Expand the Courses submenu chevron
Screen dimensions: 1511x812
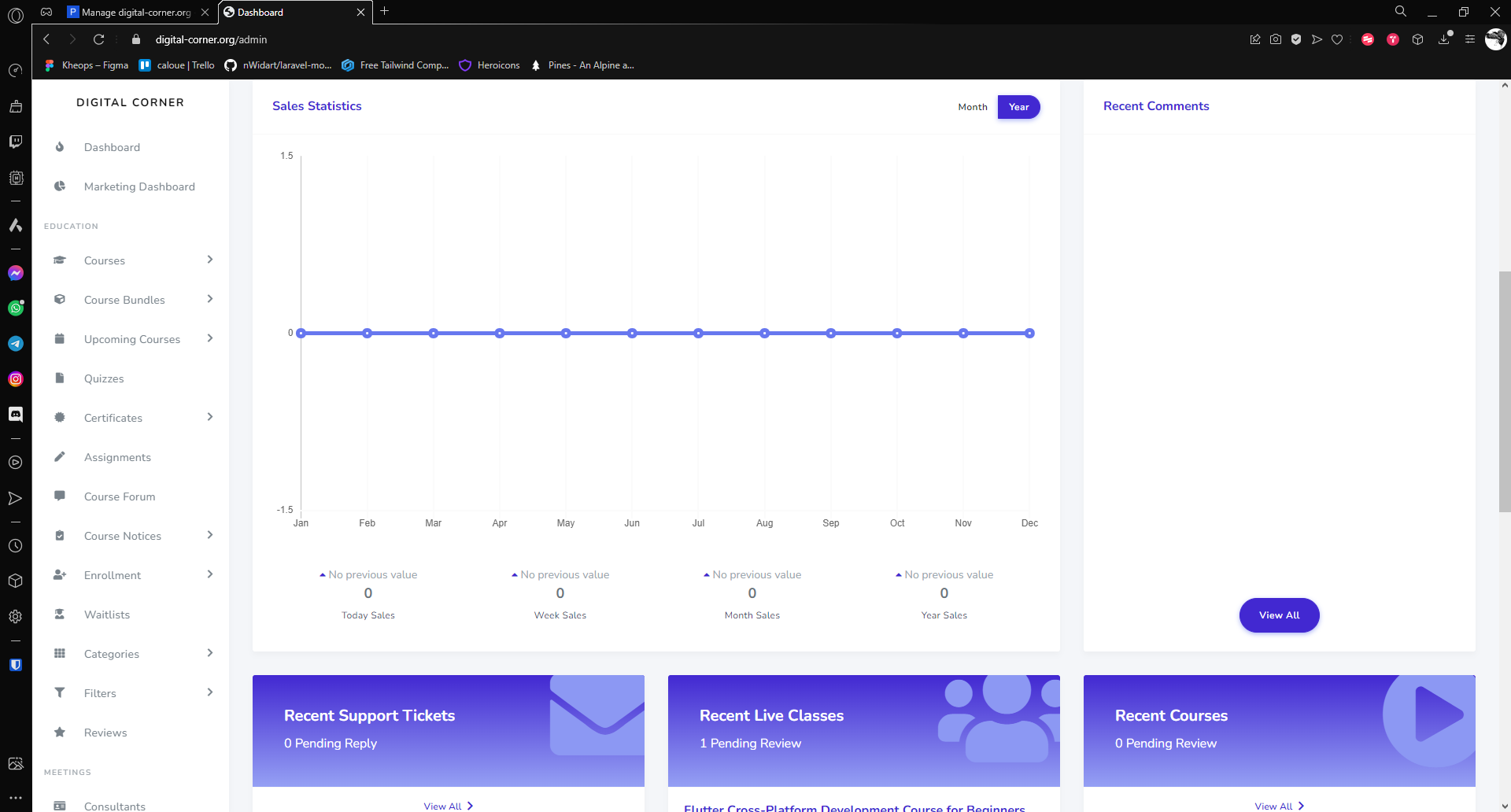[210, 260]
